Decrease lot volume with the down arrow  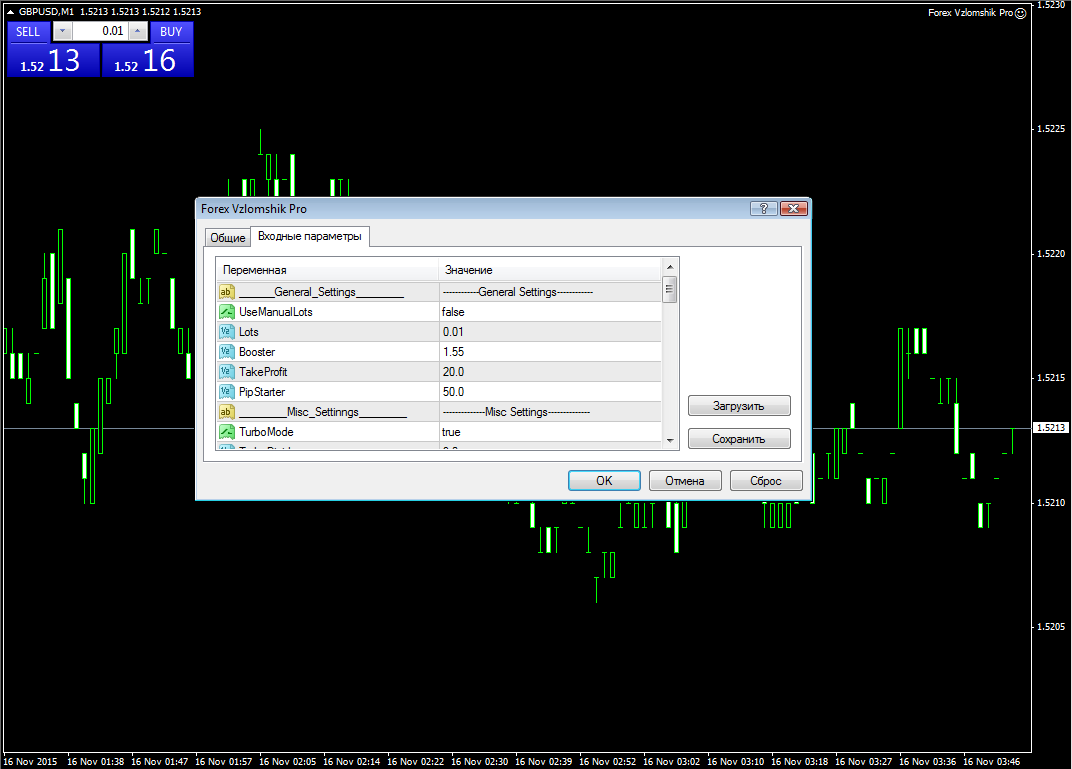coord(62,31)
